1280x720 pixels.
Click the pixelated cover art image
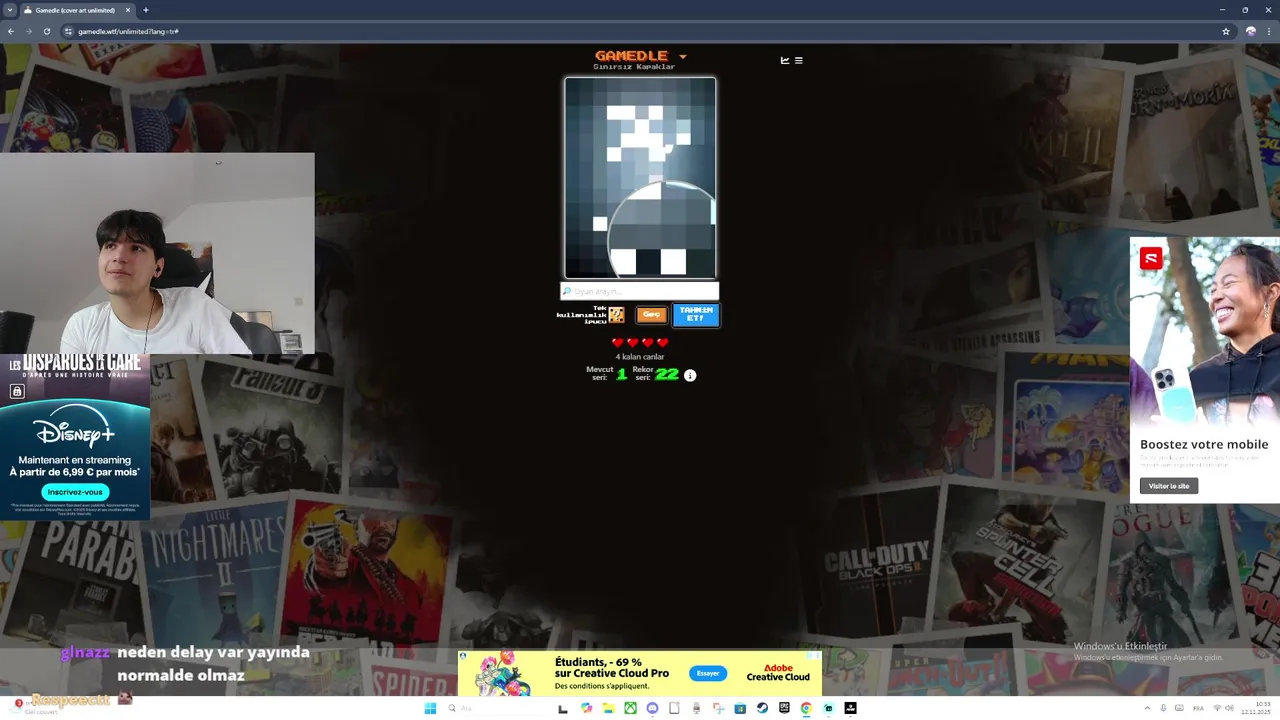click(x=640, y=178)
